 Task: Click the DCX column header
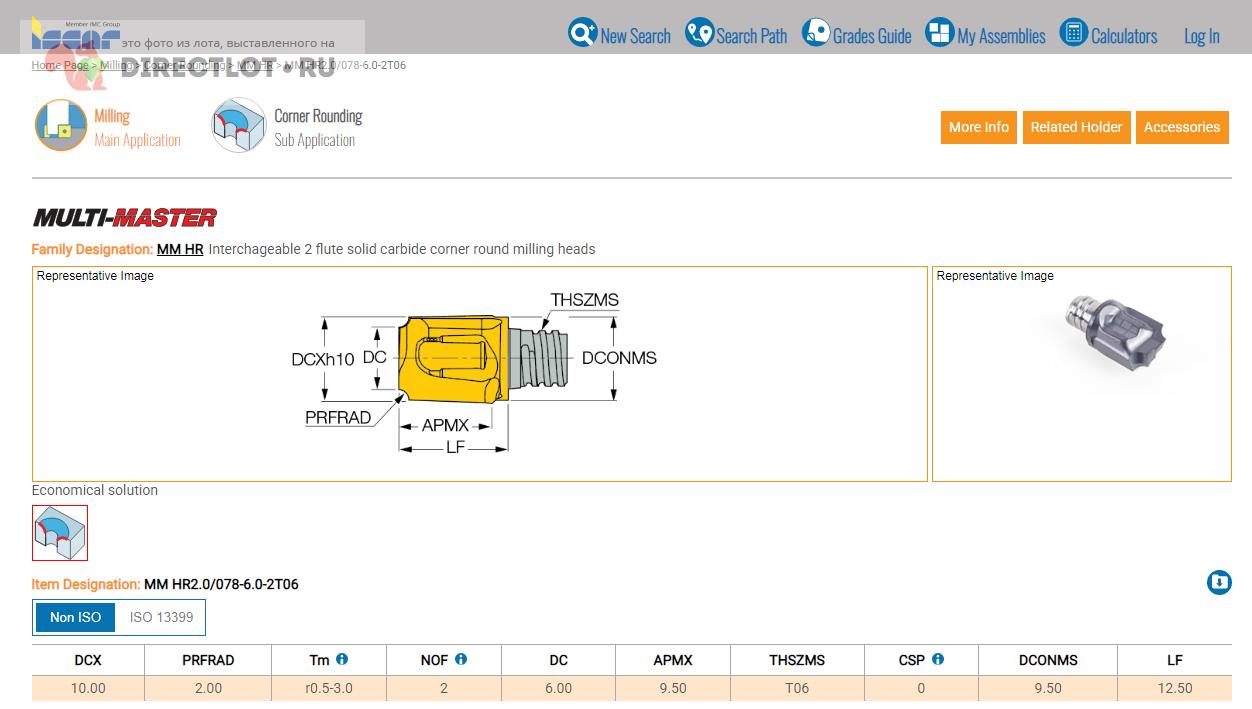coord(88,660)
